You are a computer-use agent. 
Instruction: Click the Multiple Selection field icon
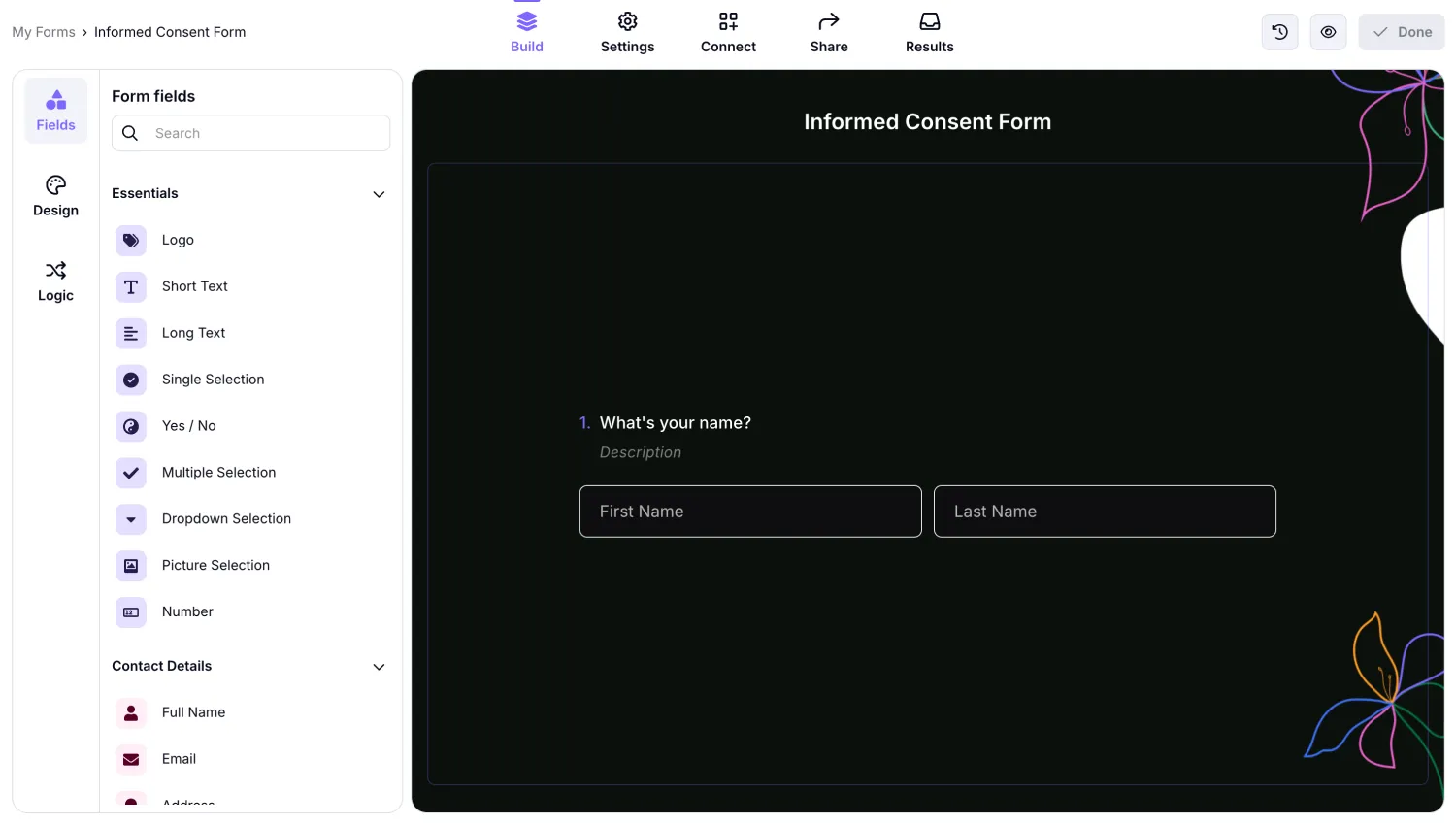tap(131, 473)
